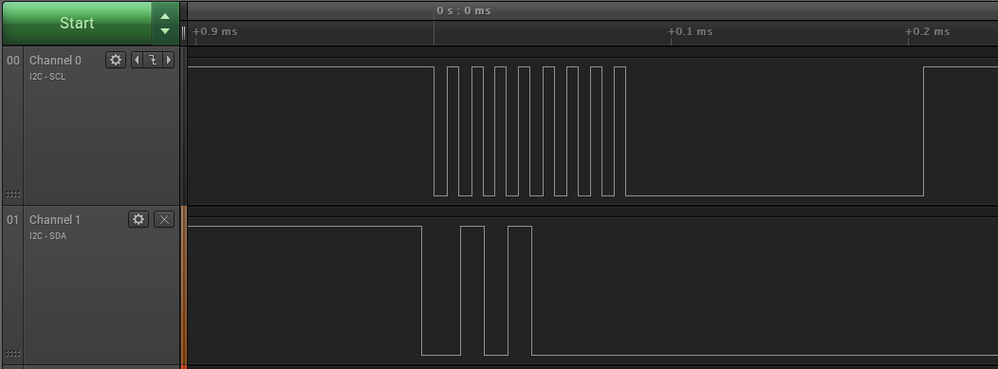Jump to previous edge on Channel 0
Screen dimensions: 998x369
(x=136, y=60)
